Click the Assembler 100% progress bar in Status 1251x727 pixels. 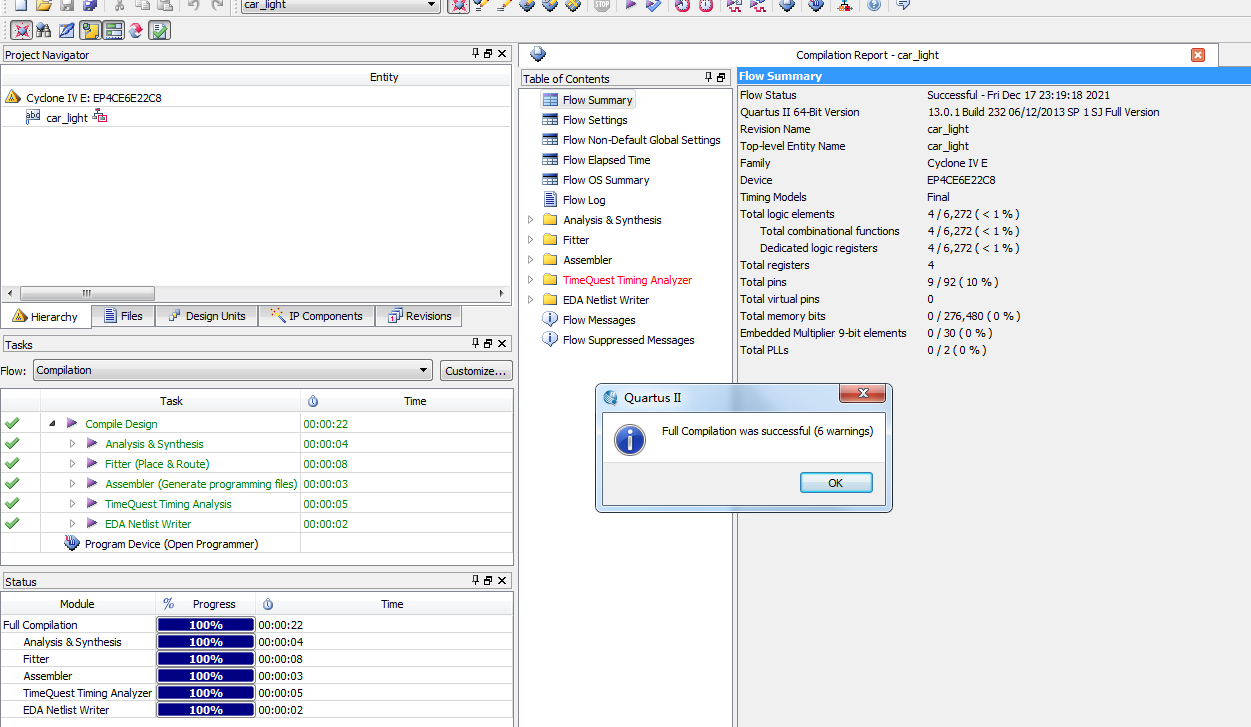pyautogui.click(x=205, y=676)
